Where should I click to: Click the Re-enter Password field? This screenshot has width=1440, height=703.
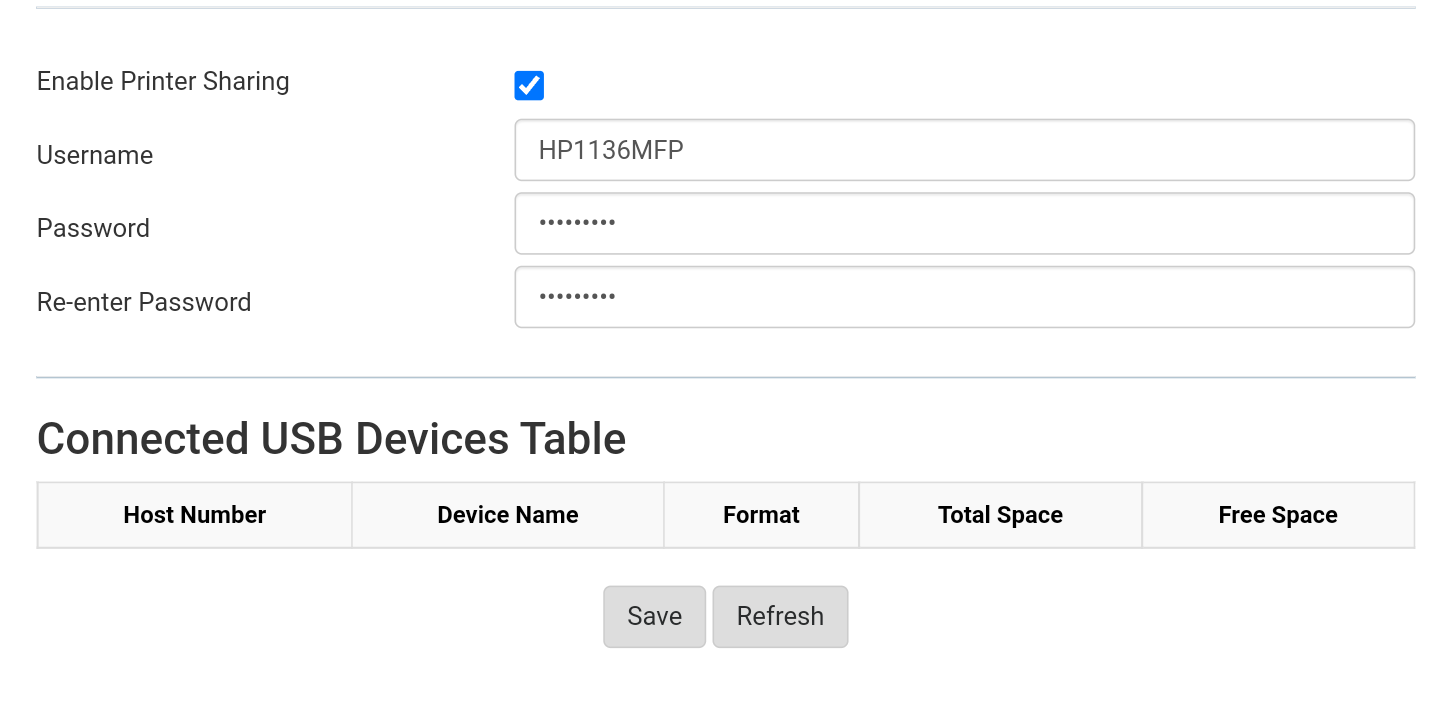[963, 296]
